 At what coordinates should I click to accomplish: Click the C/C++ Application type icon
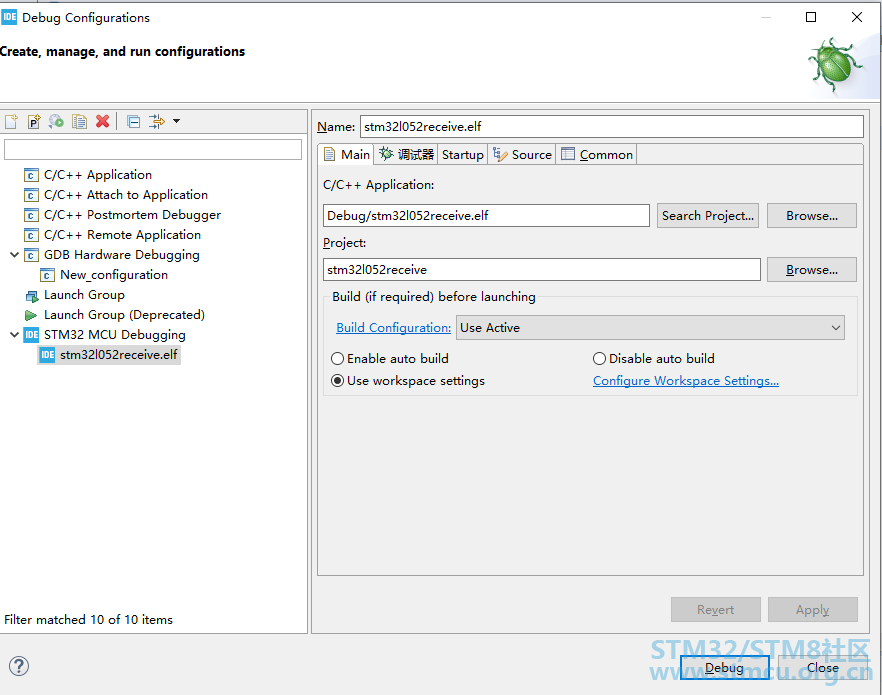(32, 175)
